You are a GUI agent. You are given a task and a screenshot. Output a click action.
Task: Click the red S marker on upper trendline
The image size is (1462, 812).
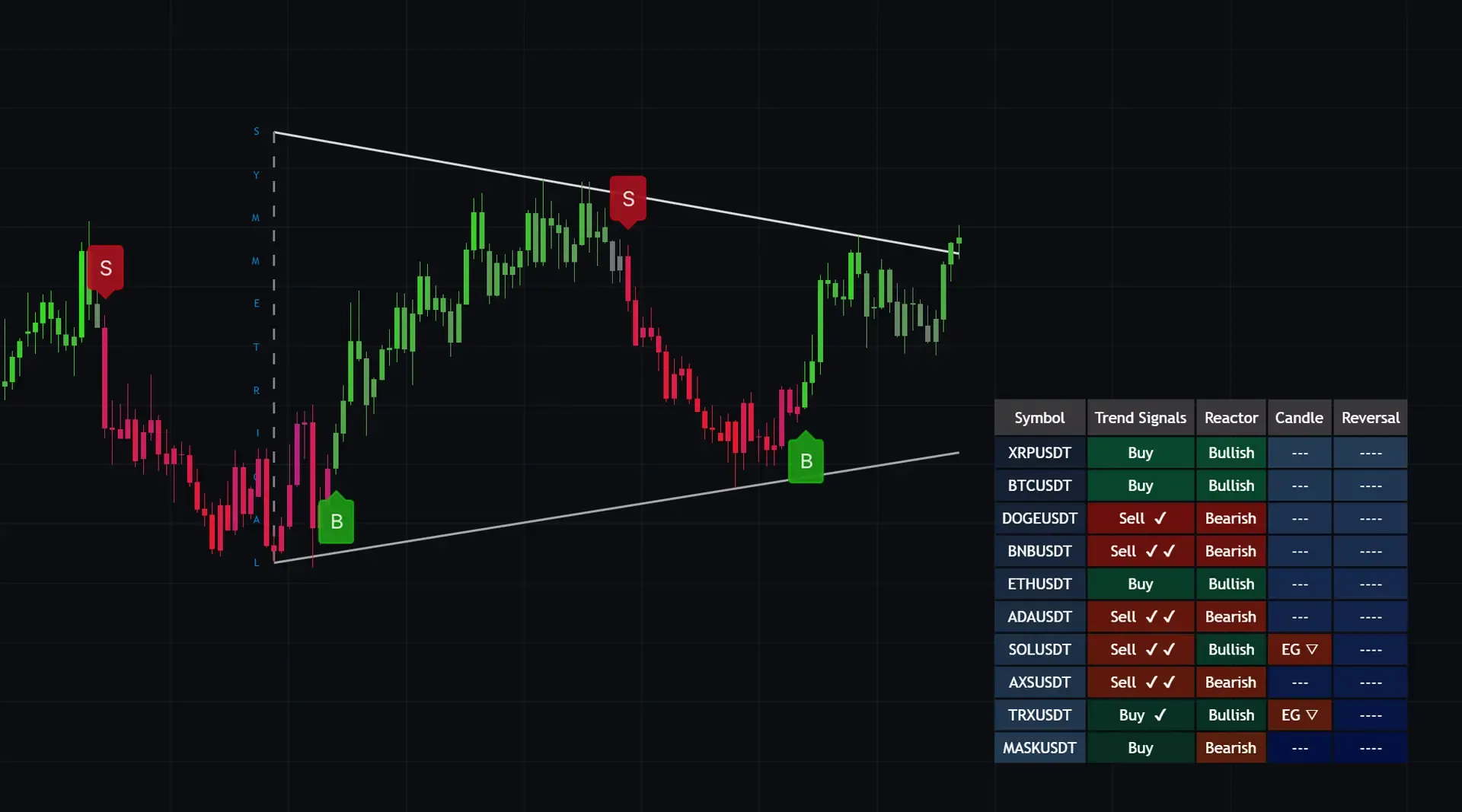(x=627, y=199)
